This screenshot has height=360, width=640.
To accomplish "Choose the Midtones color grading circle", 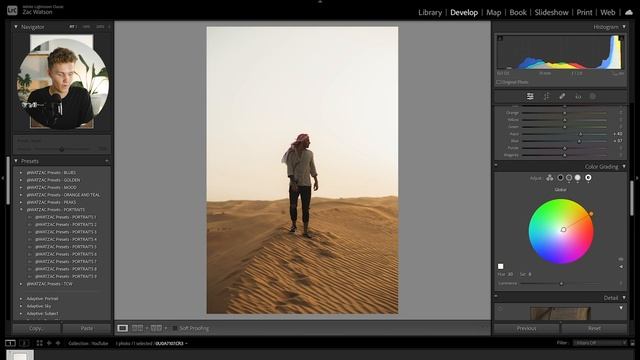I will tap(569, 178).
